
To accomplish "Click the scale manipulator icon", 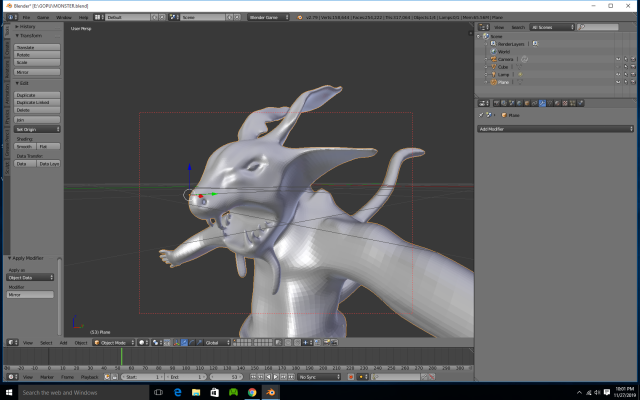I will (199, 342).
